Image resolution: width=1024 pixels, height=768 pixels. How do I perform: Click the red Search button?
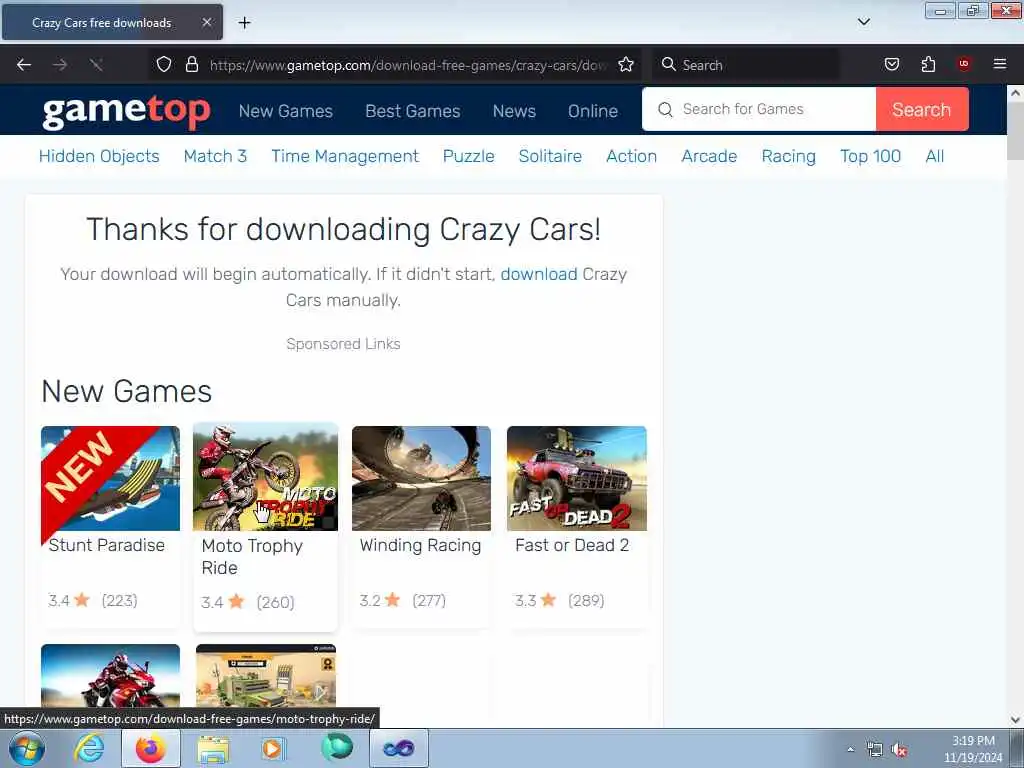pyautogui.click(x=922, y=109)
